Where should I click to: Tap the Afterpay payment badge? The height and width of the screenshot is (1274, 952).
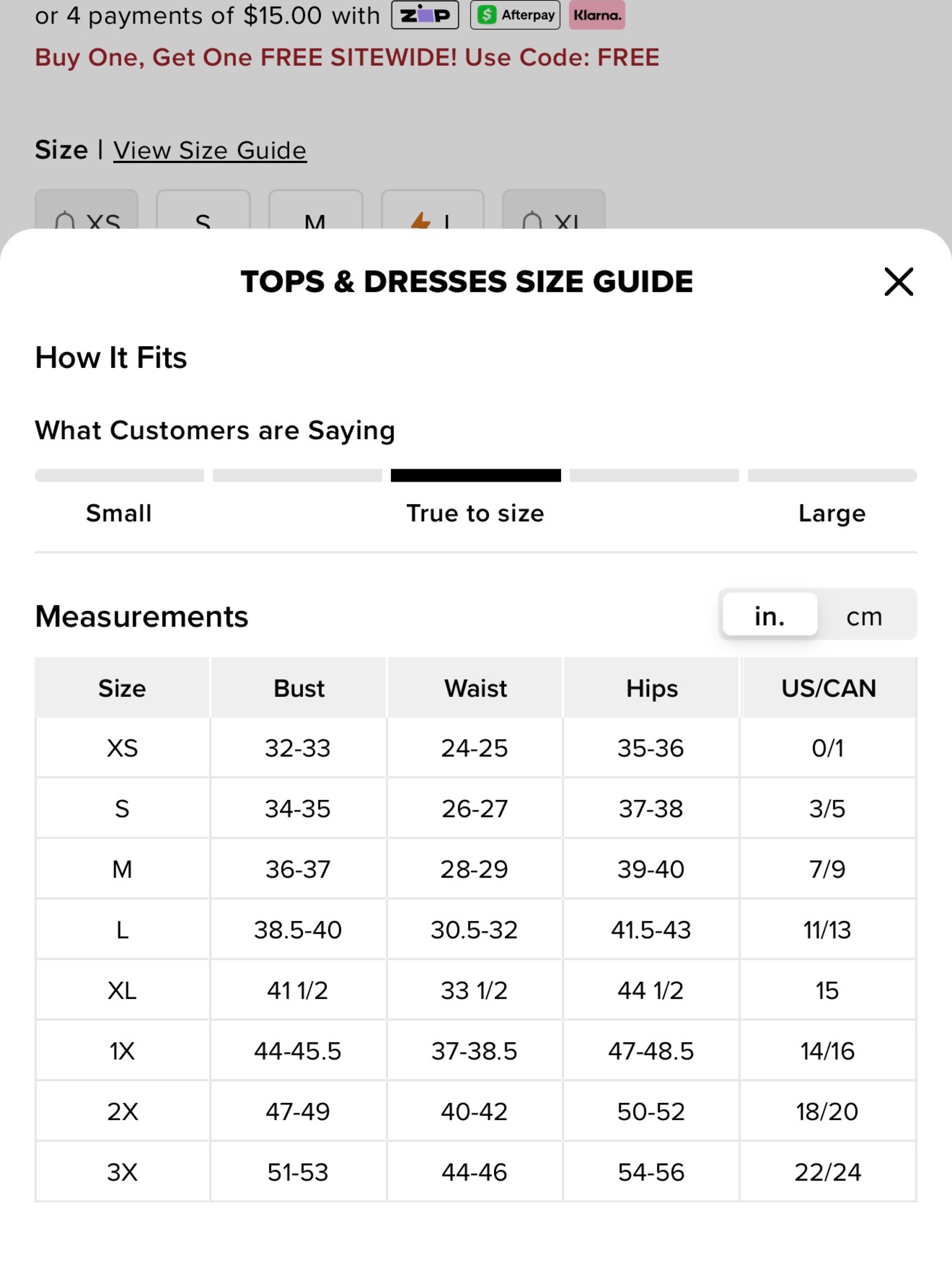515,15
